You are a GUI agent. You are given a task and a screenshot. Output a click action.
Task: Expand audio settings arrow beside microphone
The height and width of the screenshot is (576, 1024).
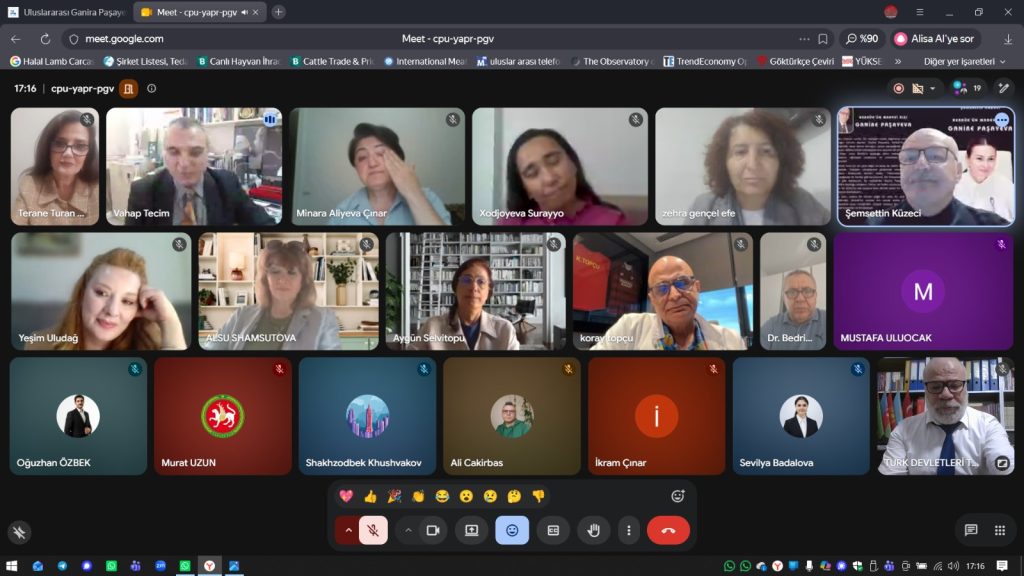click(x=348, y=530)
